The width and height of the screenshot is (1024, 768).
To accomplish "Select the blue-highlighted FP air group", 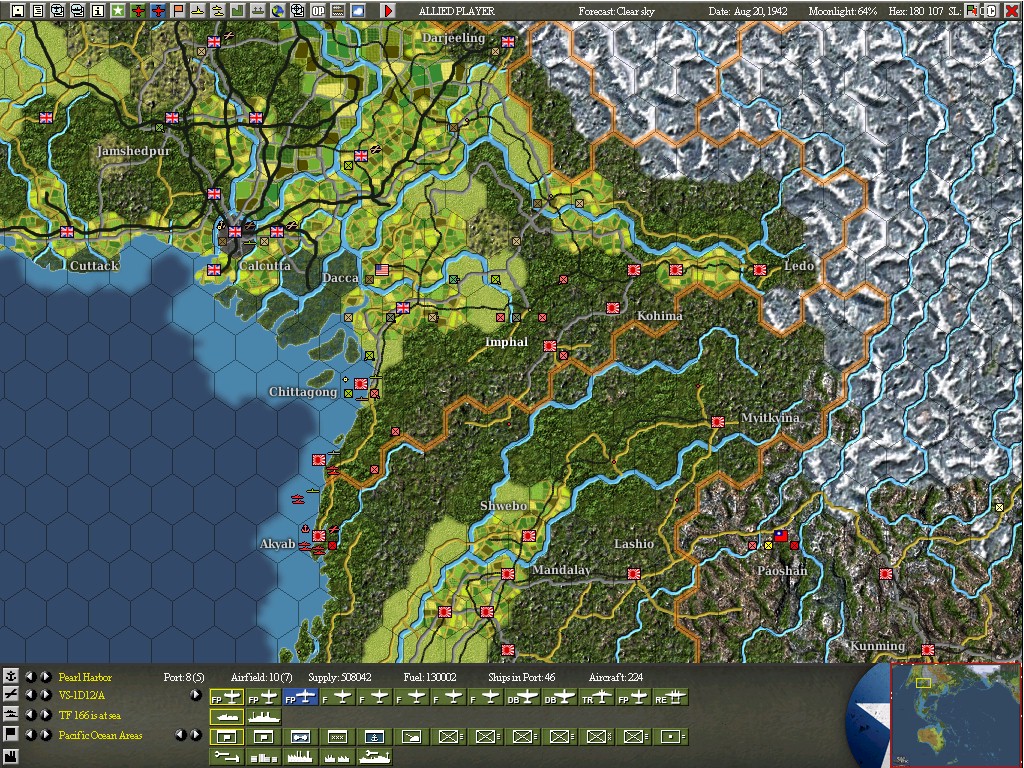I will (300, 697).
